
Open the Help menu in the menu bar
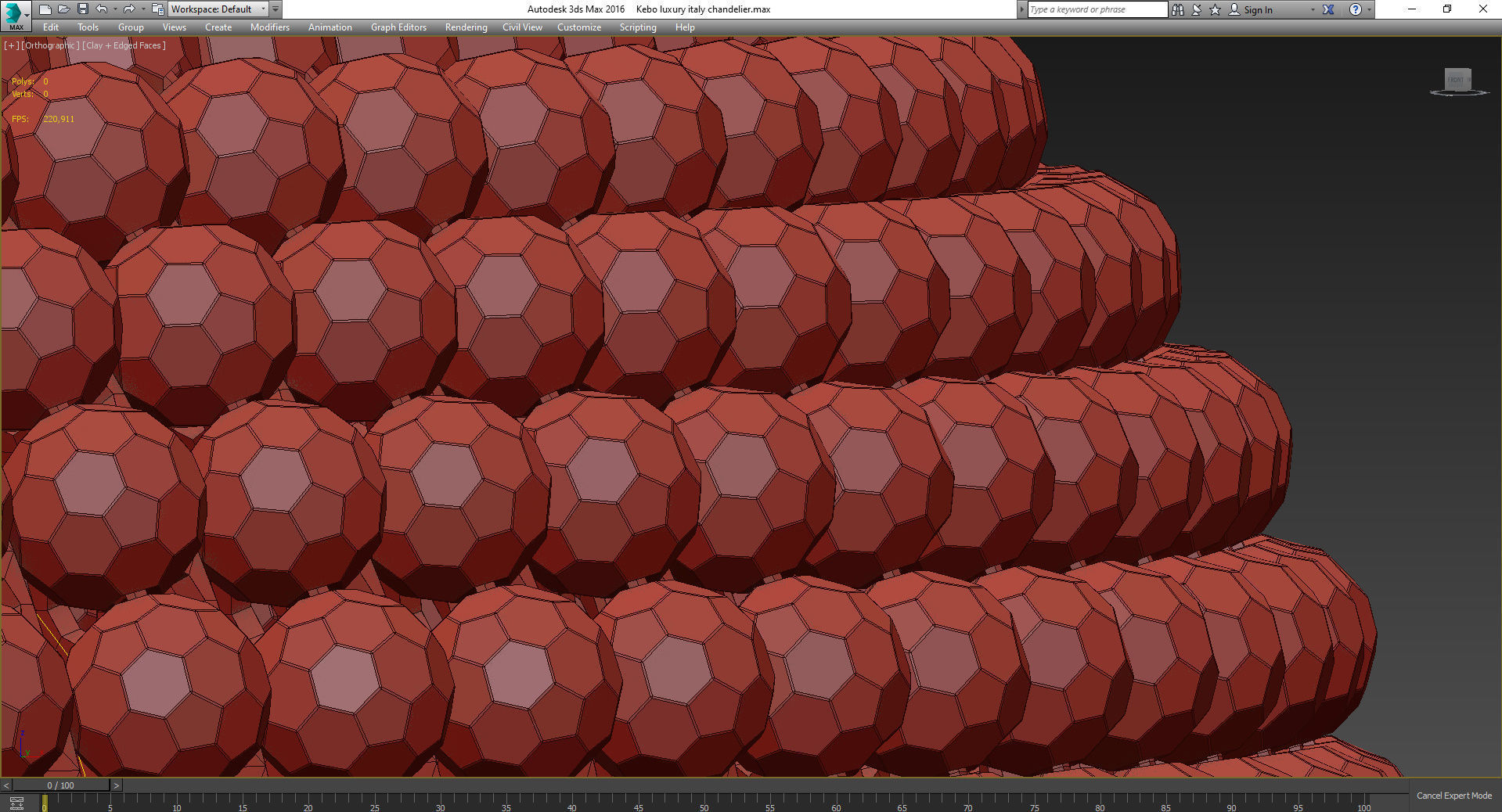pyautogui.click(x=685, y=27)
